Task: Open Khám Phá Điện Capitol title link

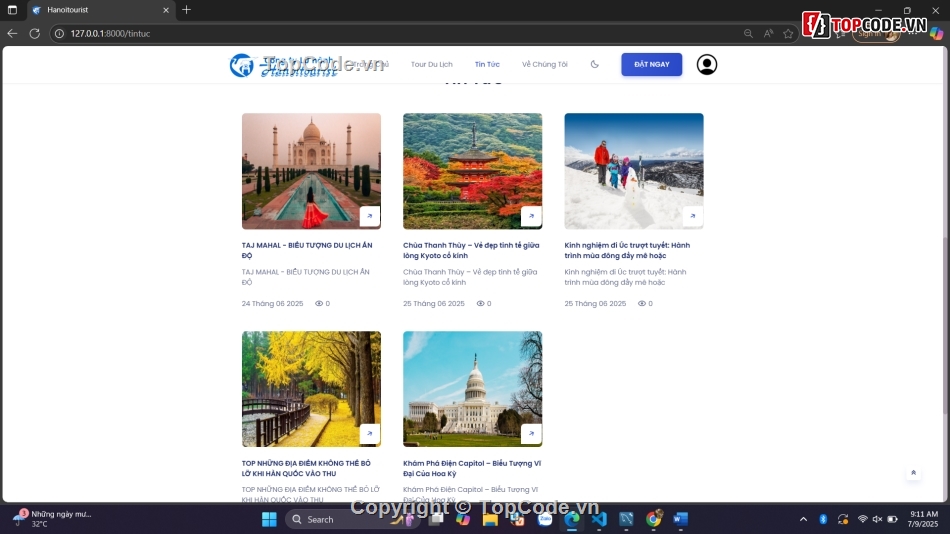Action: [x=472, y=468]
